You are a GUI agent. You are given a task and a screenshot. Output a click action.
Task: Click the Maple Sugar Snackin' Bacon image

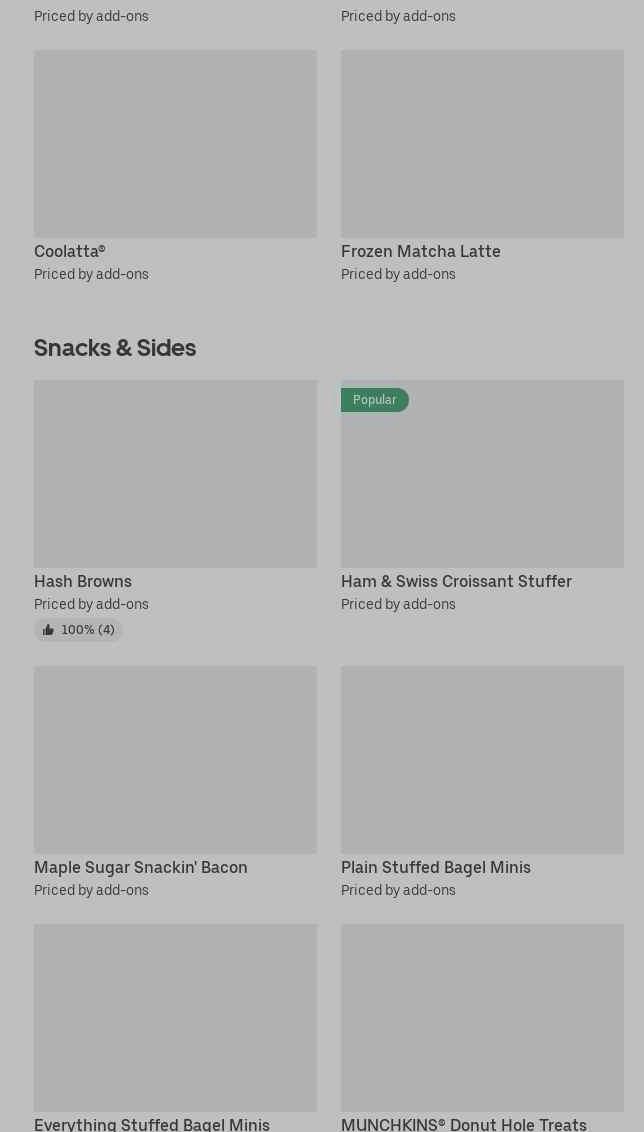click(x=175, y=760)
